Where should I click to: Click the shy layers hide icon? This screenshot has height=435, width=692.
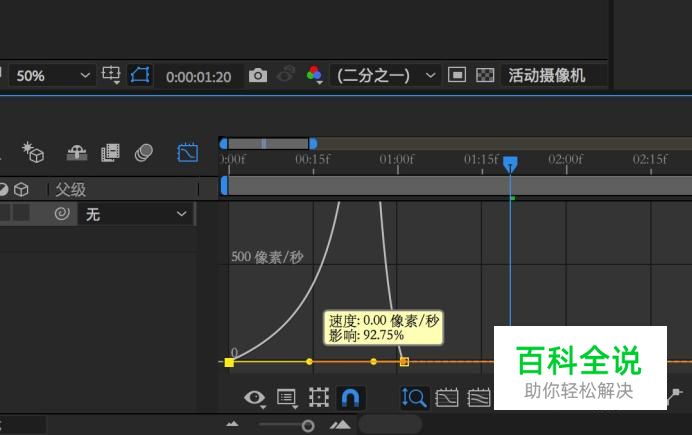point(76,153)
